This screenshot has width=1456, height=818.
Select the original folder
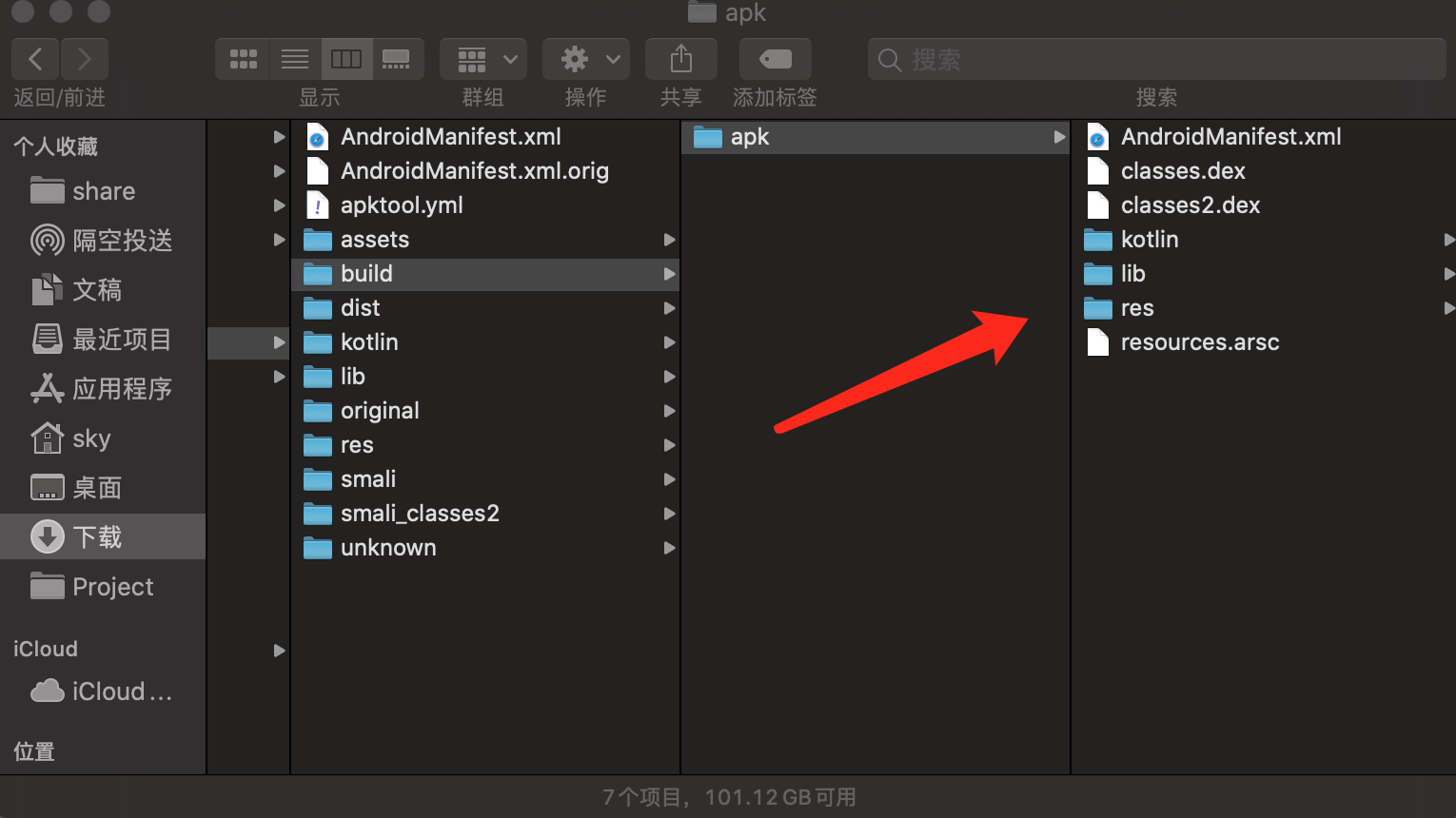[x=485, y=411]
